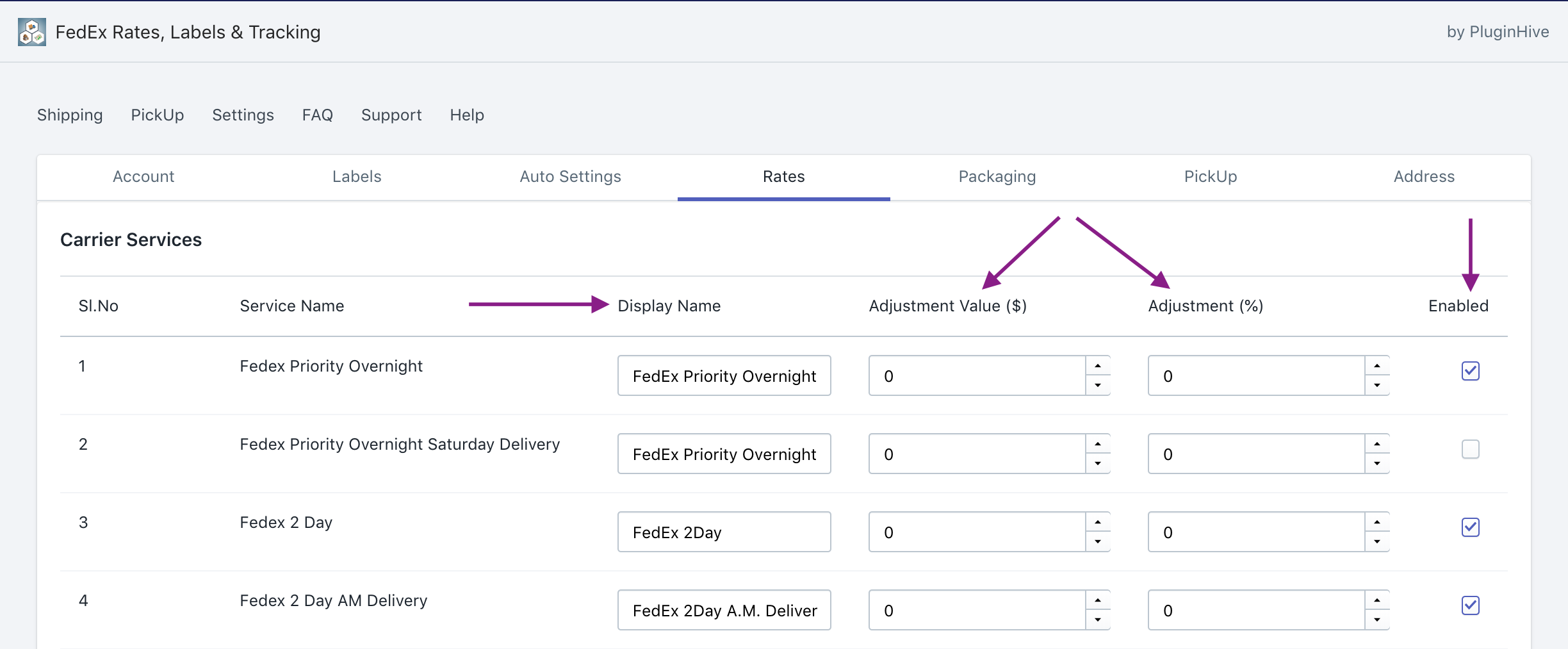The image size is (1568, 649).
Task: Switch to the PickUp settings tab
Action: tap(1211, 177)
